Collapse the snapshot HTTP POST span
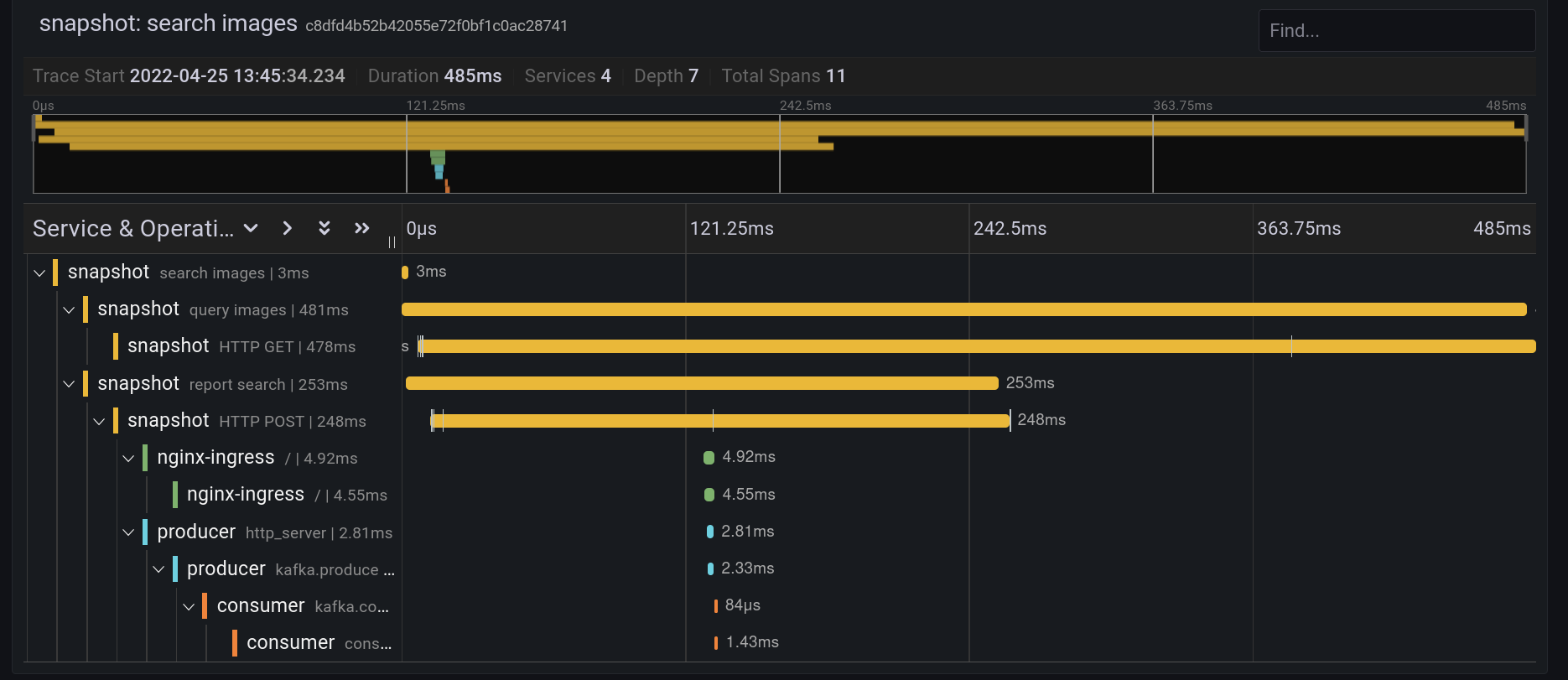Image resolution: width=1568 pixels, height=680 pixels. 99,421
